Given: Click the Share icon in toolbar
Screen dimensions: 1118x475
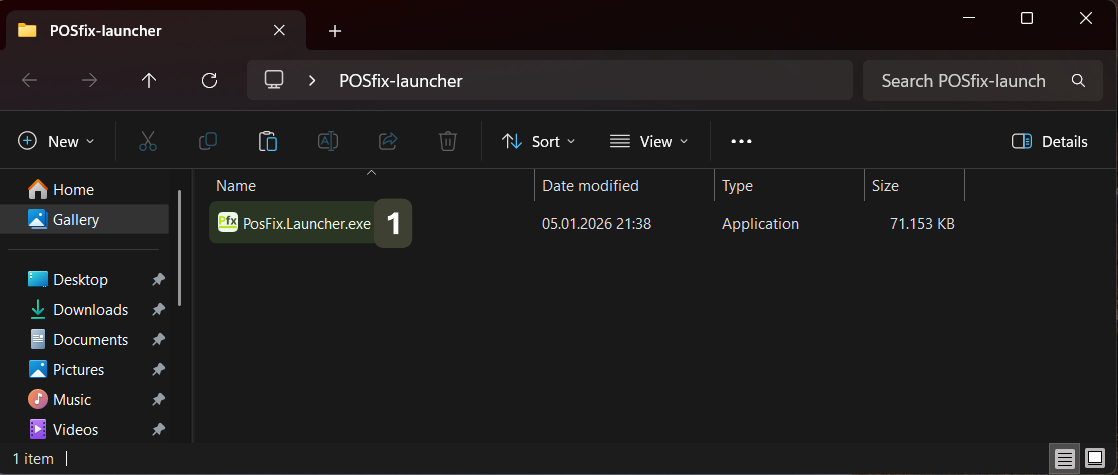Looking at the screenshot, I should pyautogui.click(x=388, y=141).
